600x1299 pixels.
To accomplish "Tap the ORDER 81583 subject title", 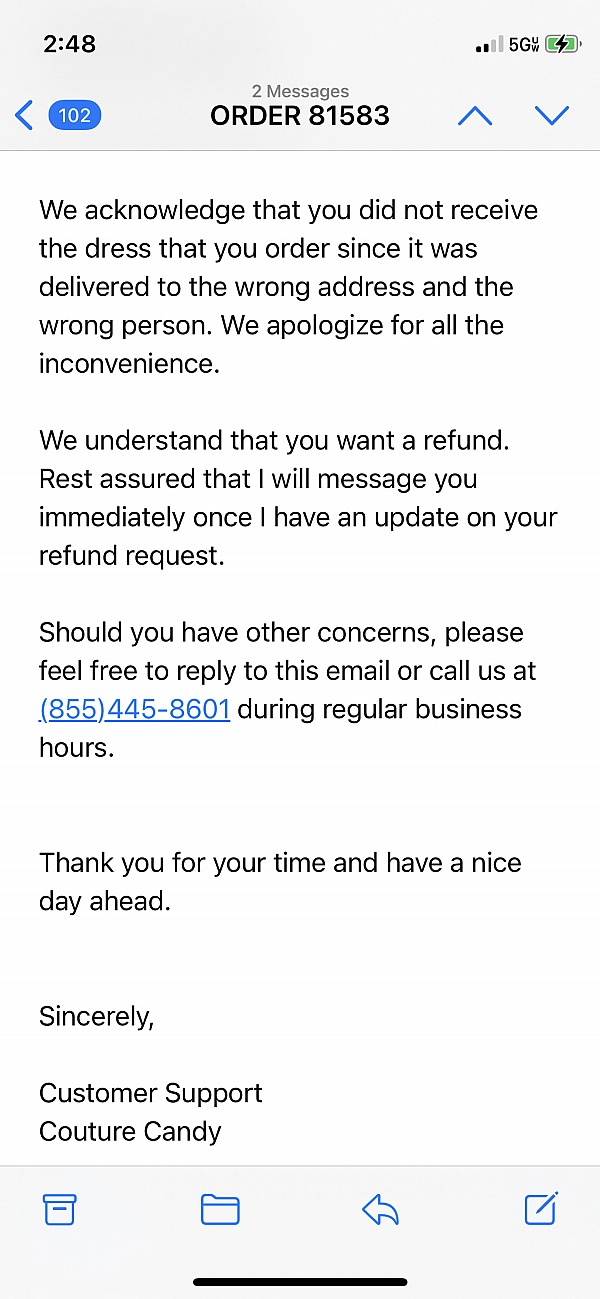I will pyautogui.click(x=300, y=116).
